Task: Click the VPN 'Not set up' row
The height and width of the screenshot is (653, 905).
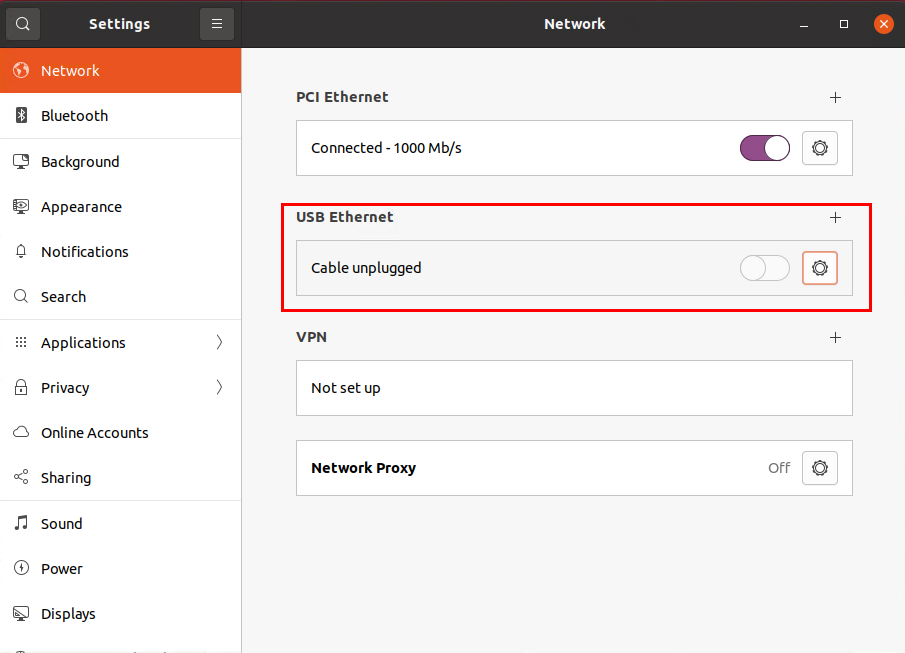Action: [574, 388]
